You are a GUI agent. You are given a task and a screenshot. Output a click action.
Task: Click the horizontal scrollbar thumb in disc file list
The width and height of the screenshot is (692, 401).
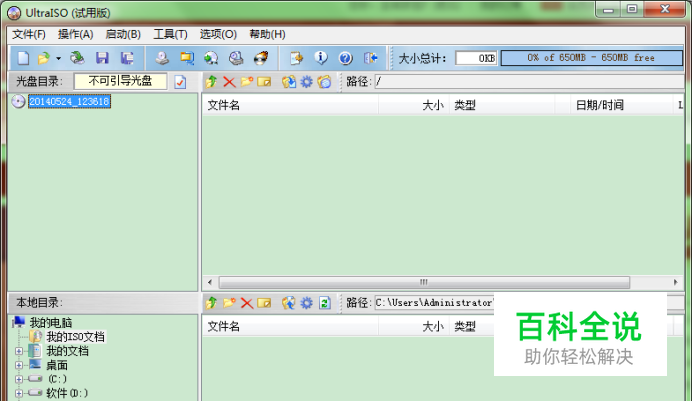424,282
